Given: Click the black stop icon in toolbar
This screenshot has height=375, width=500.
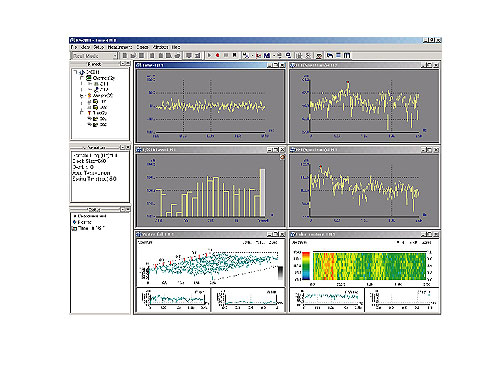Looking at the screenshot, I should coord(234,55).
